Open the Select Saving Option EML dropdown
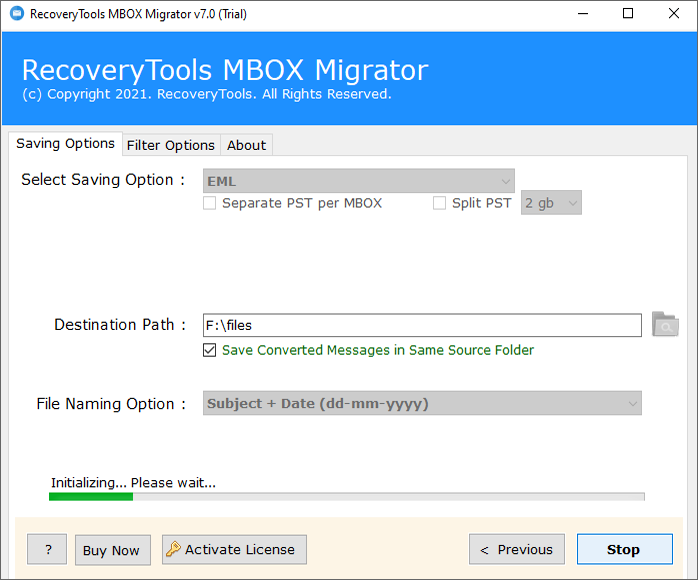The width and height of the screenshot is (698, 580). click(359, 181)
